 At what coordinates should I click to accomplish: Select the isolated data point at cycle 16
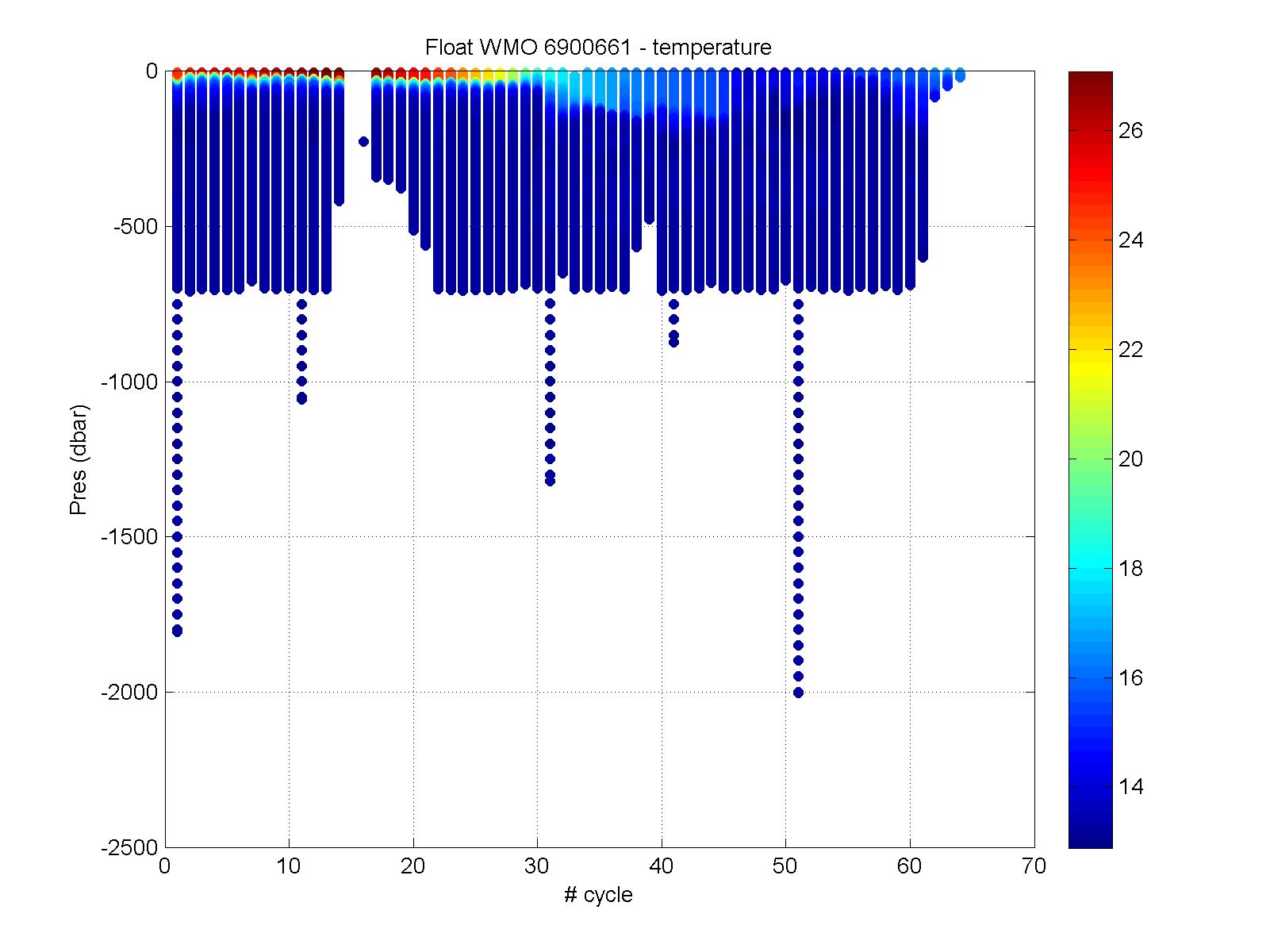point(363,141)
